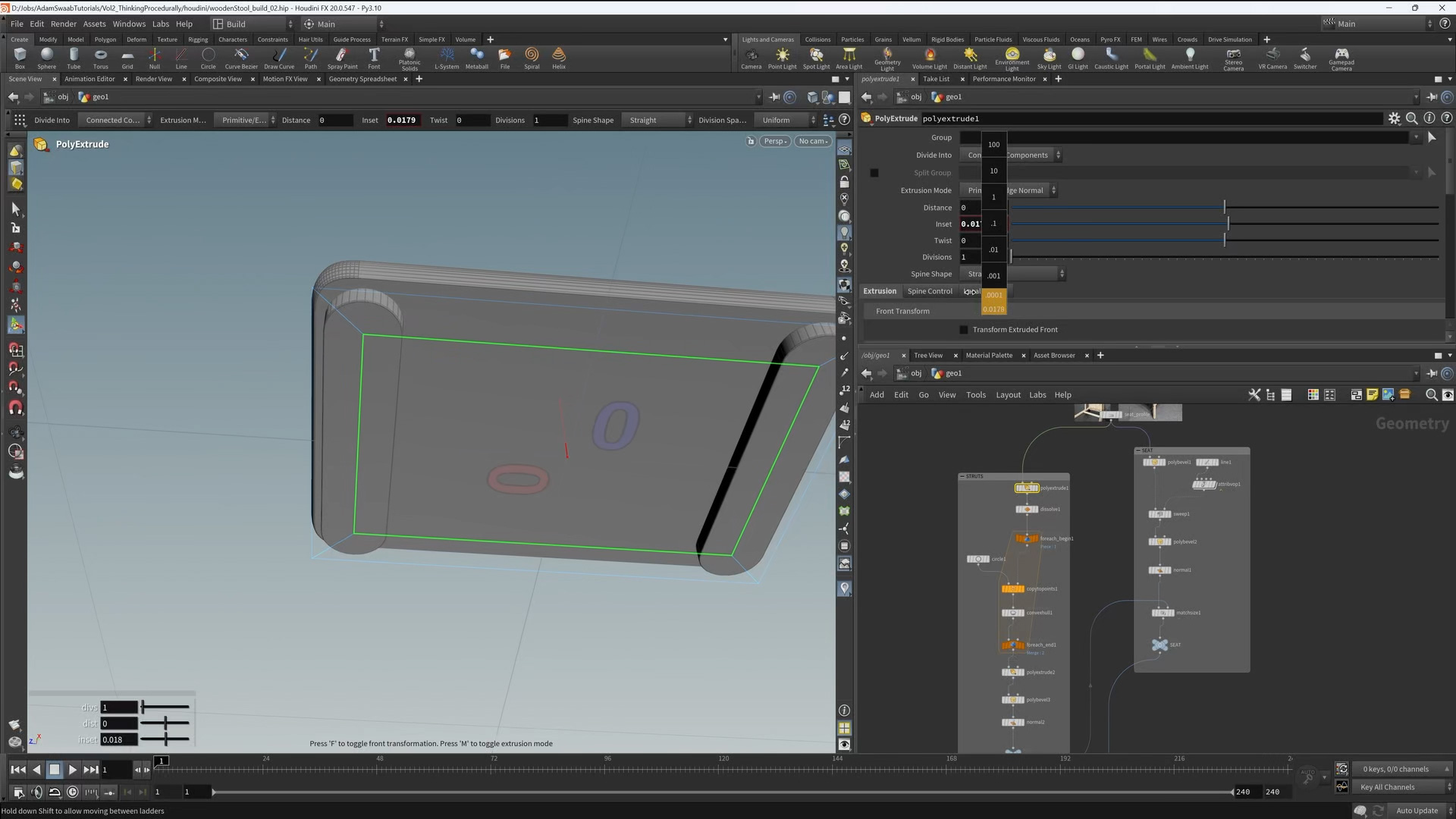Screen dimensions: 1456x819
Task: Toggle the Split Group checkbox
Action: tap(874, 173)
